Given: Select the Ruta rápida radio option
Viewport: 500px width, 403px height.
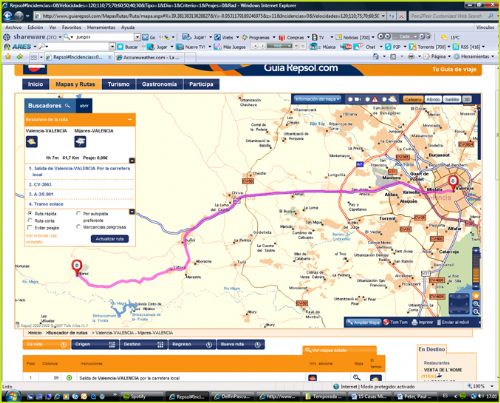Looking at the screenshot, I should point(30,213).
